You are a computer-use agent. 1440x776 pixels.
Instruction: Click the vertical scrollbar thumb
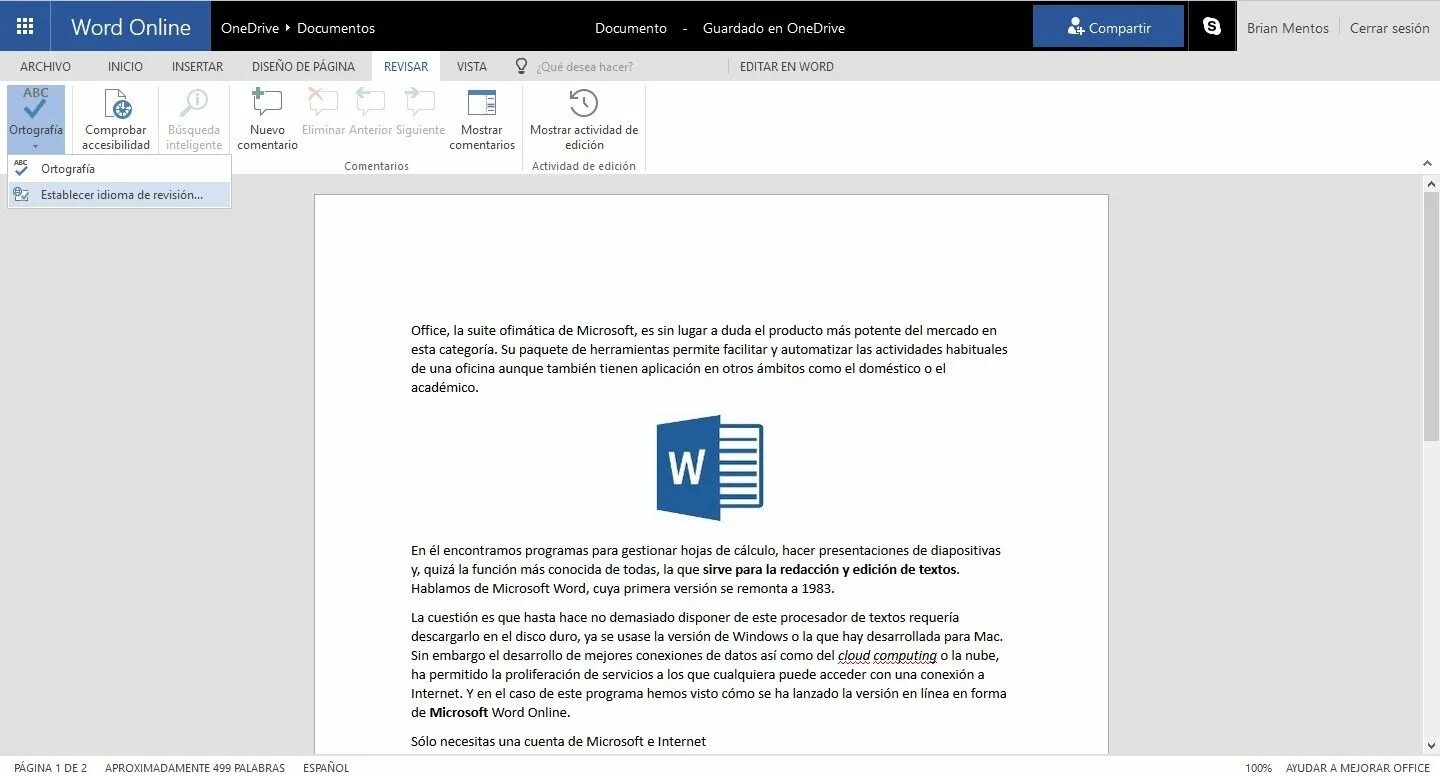pyautogui.click(x=1431, y=316)
